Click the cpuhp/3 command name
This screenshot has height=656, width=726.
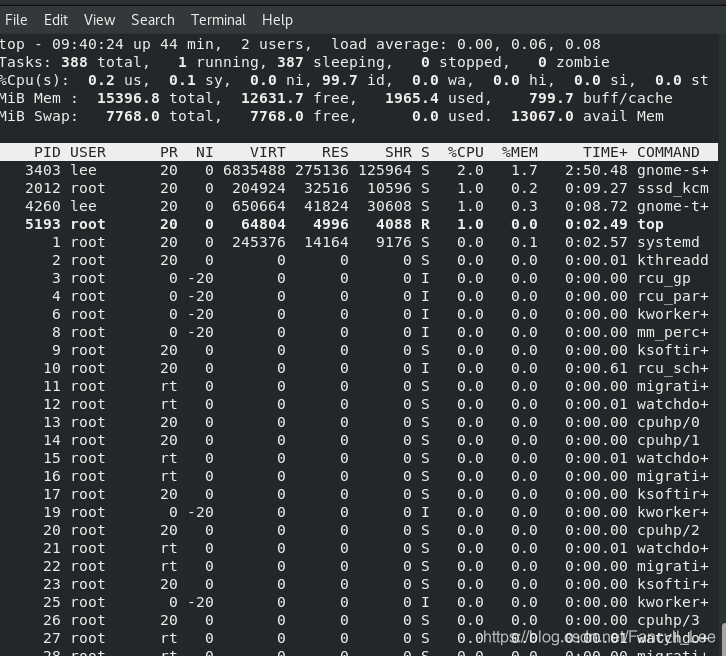668,620
